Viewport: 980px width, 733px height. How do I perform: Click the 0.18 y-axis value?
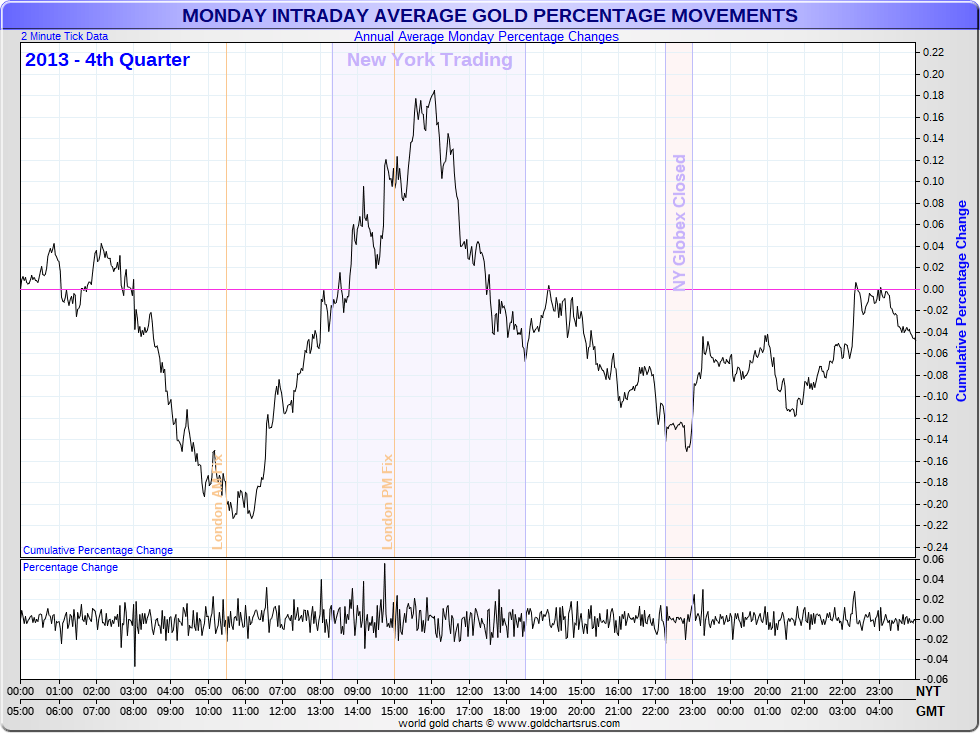[934, 95]
